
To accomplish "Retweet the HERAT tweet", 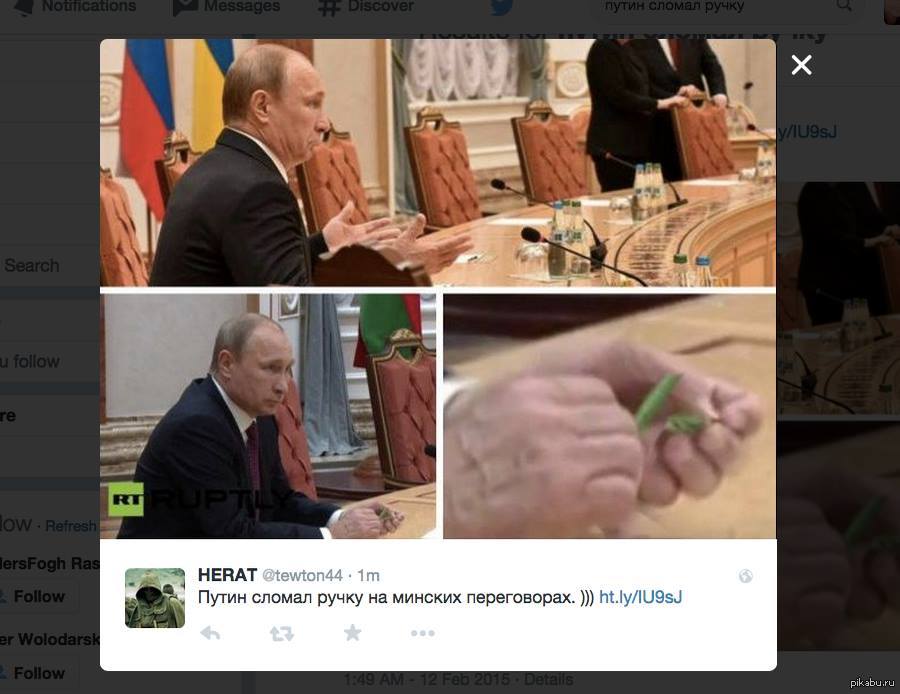I will [281, 634].
